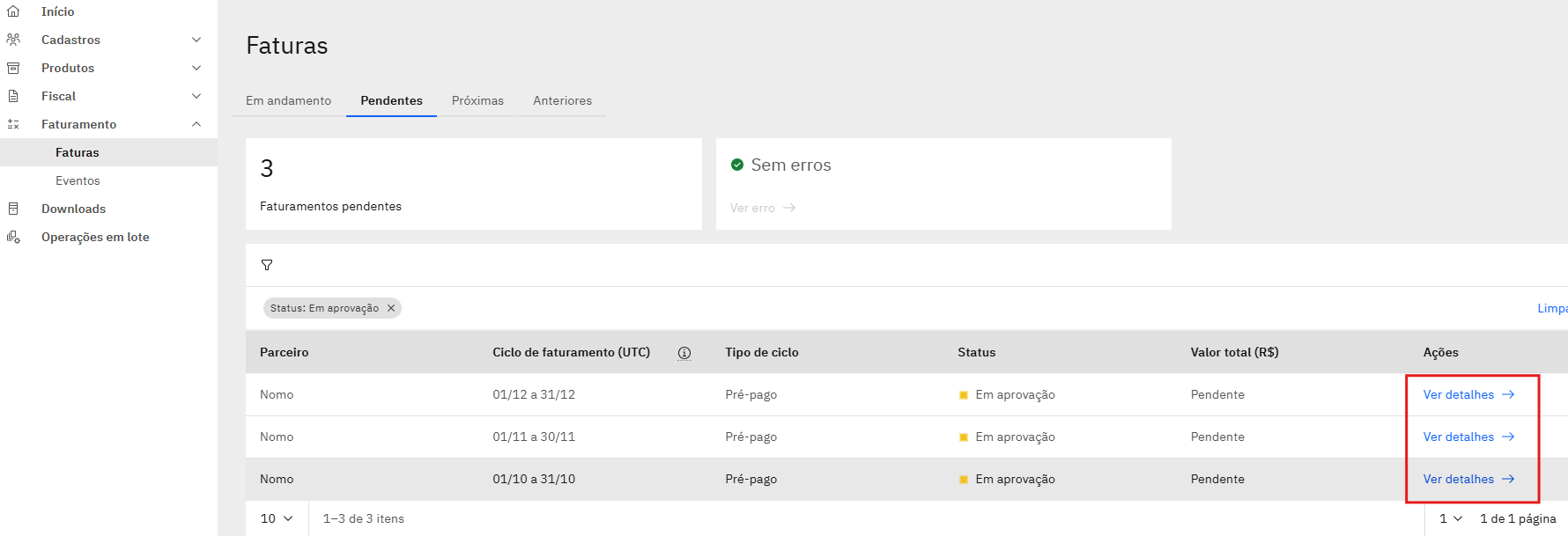The image size is (1568, 536).
Task: Click the '3 Faturamentos pendentes' summary card
Action: [474, 184]
